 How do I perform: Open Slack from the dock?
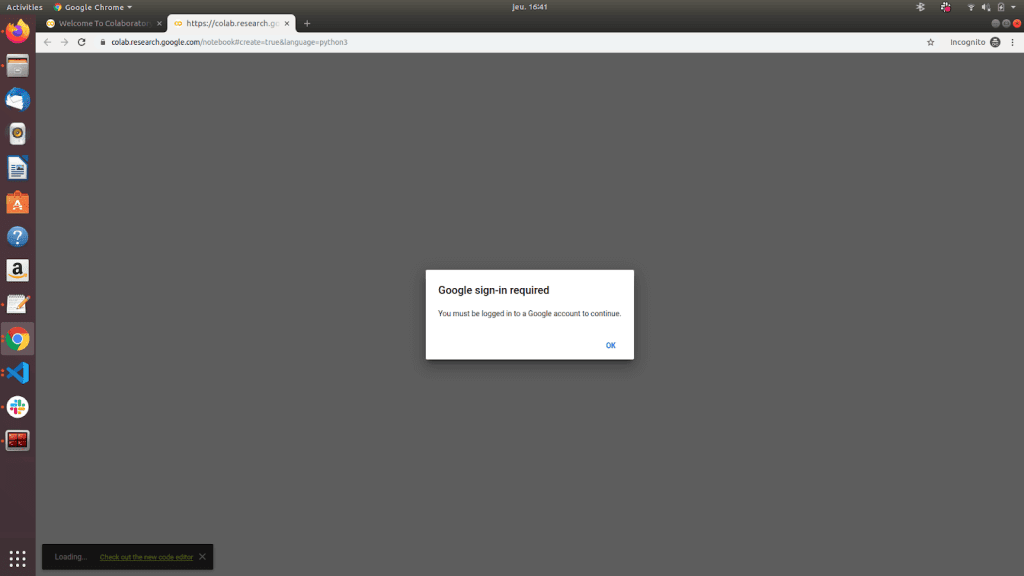point(18,407)
